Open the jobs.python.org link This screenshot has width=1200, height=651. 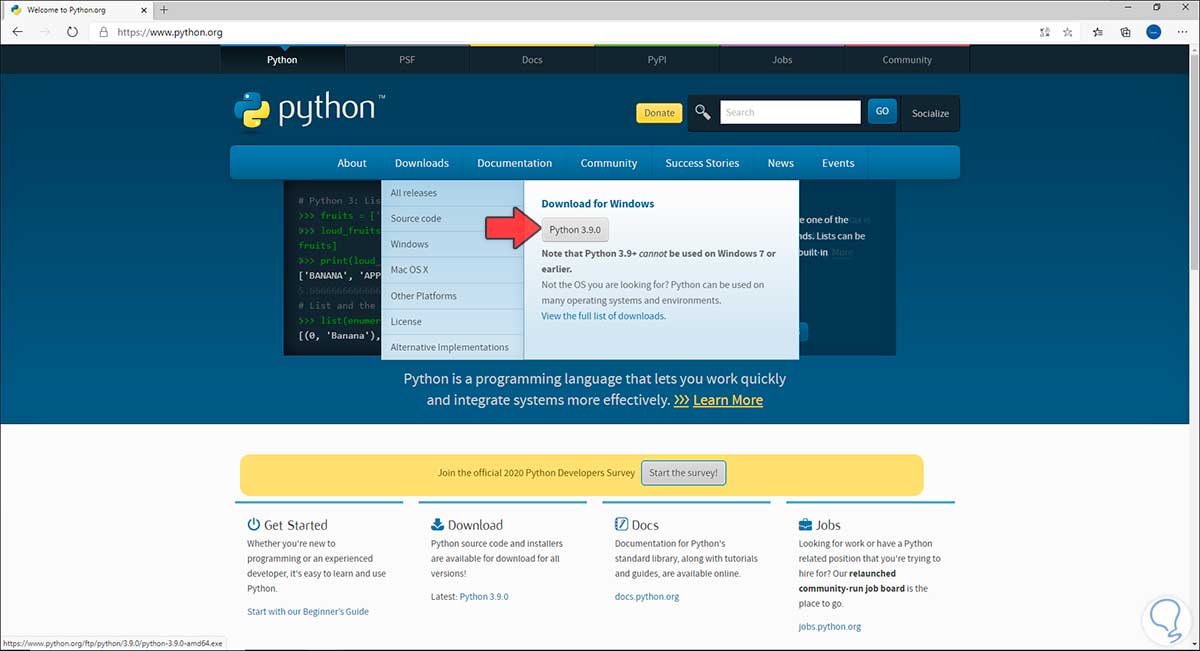830,627
